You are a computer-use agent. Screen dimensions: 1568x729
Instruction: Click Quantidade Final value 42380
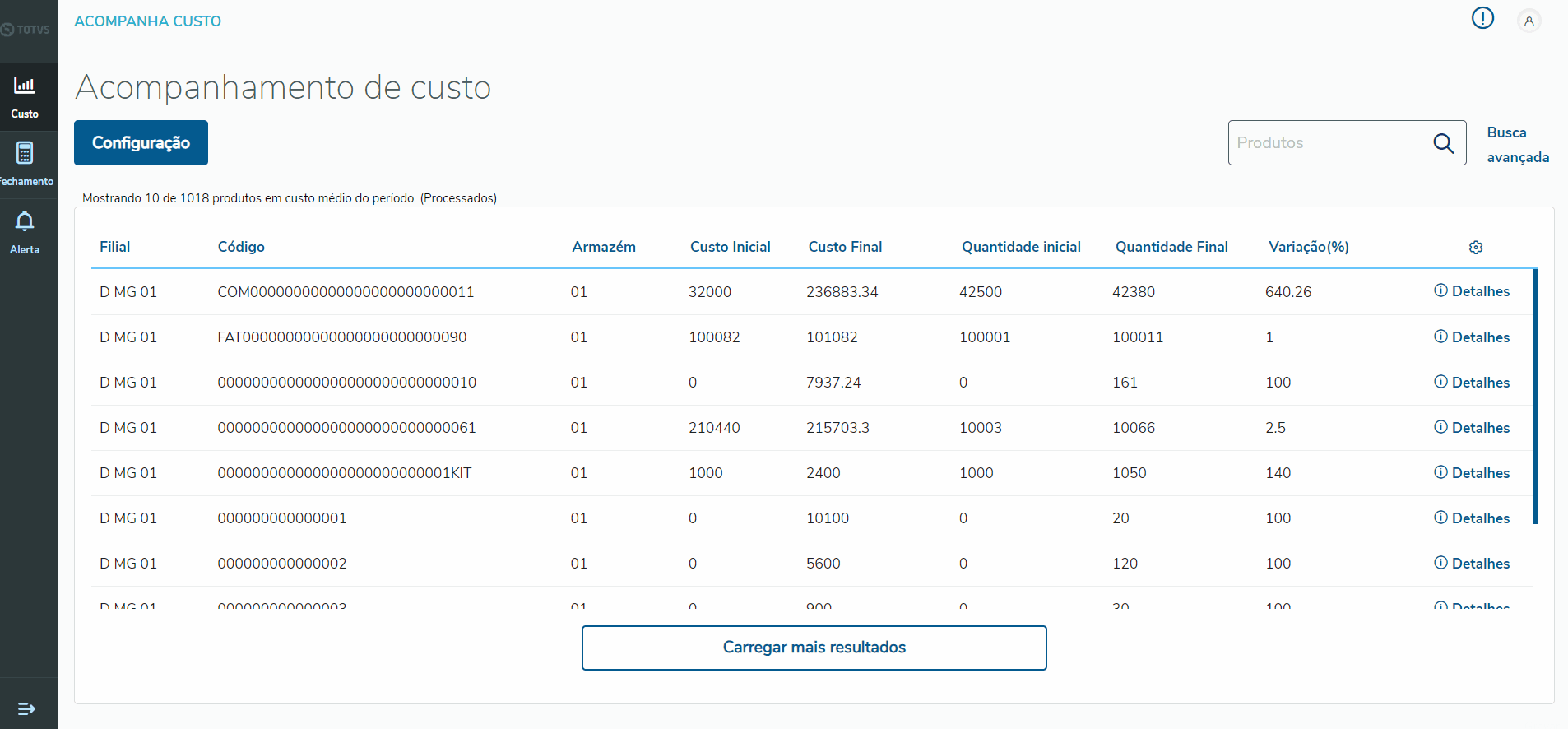click(x=1134, y=292)
